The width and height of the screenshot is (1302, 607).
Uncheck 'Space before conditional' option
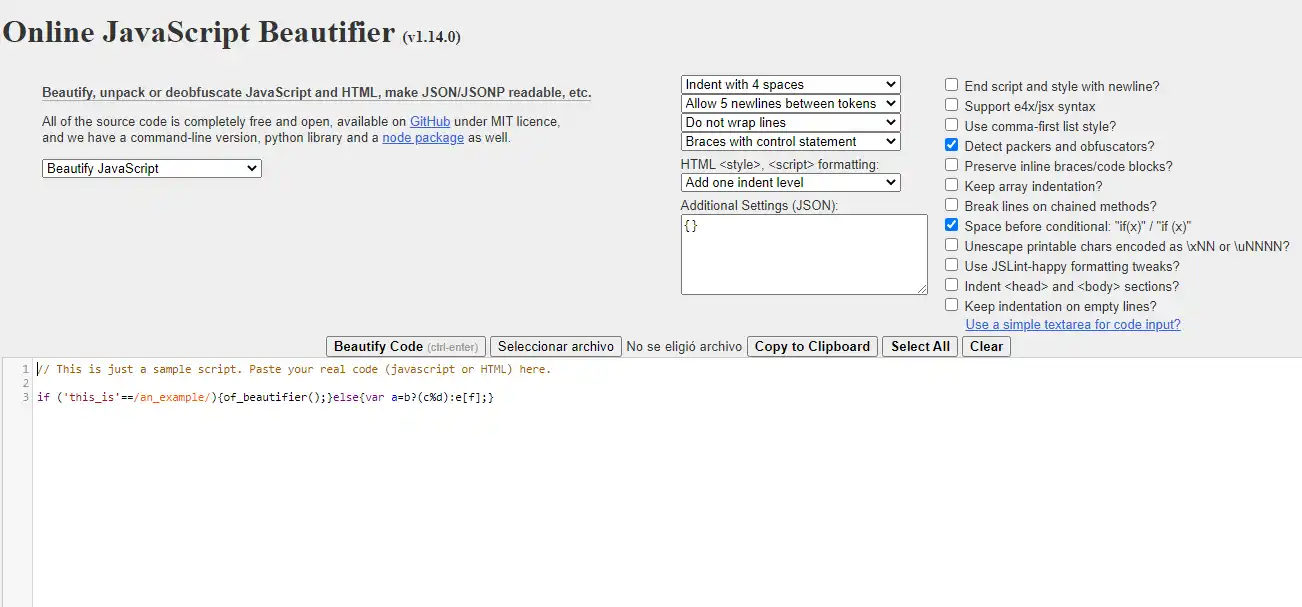(x=951, y=225)
